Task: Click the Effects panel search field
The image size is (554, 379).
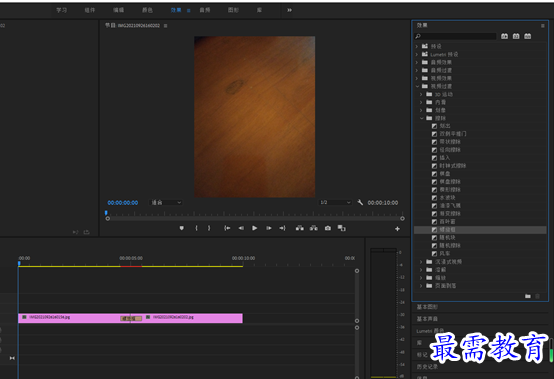Action: [x=455, y=36]
